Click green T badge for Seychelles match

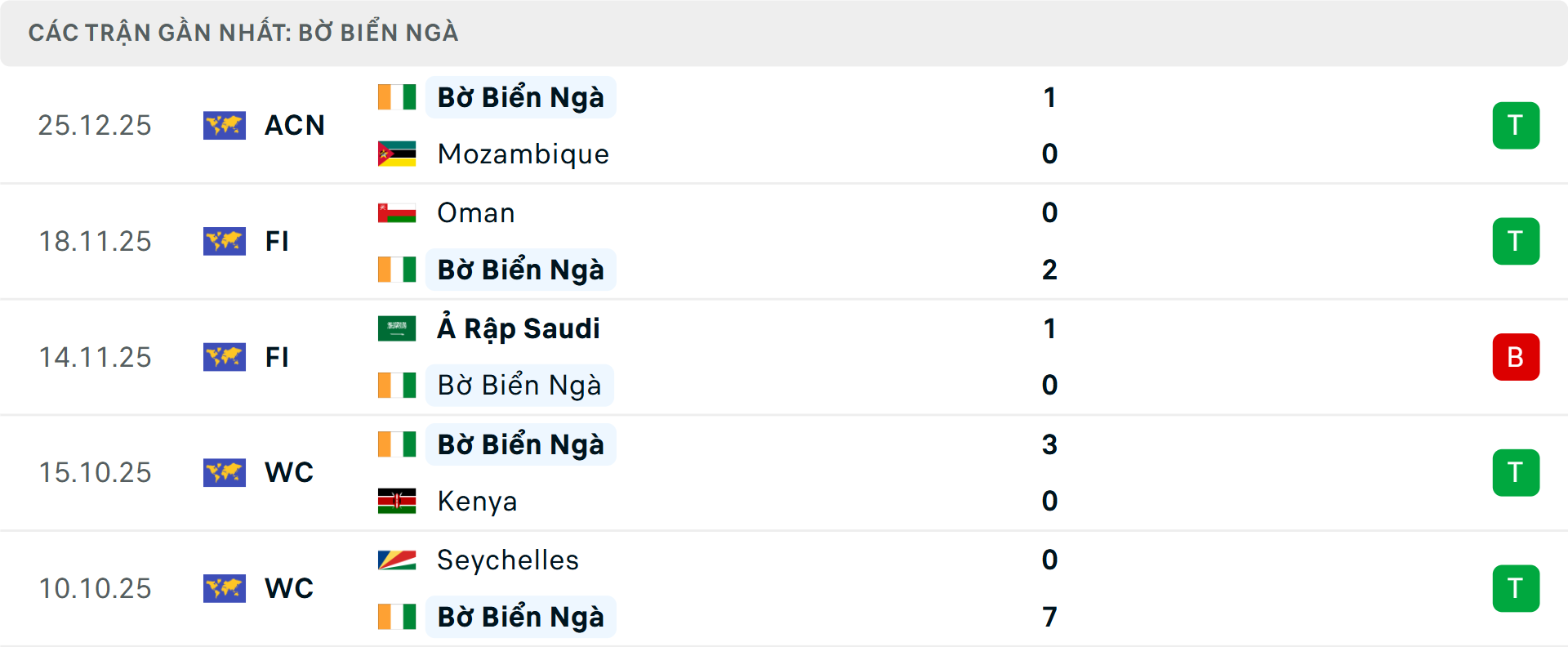click(x=1516, y=588)
